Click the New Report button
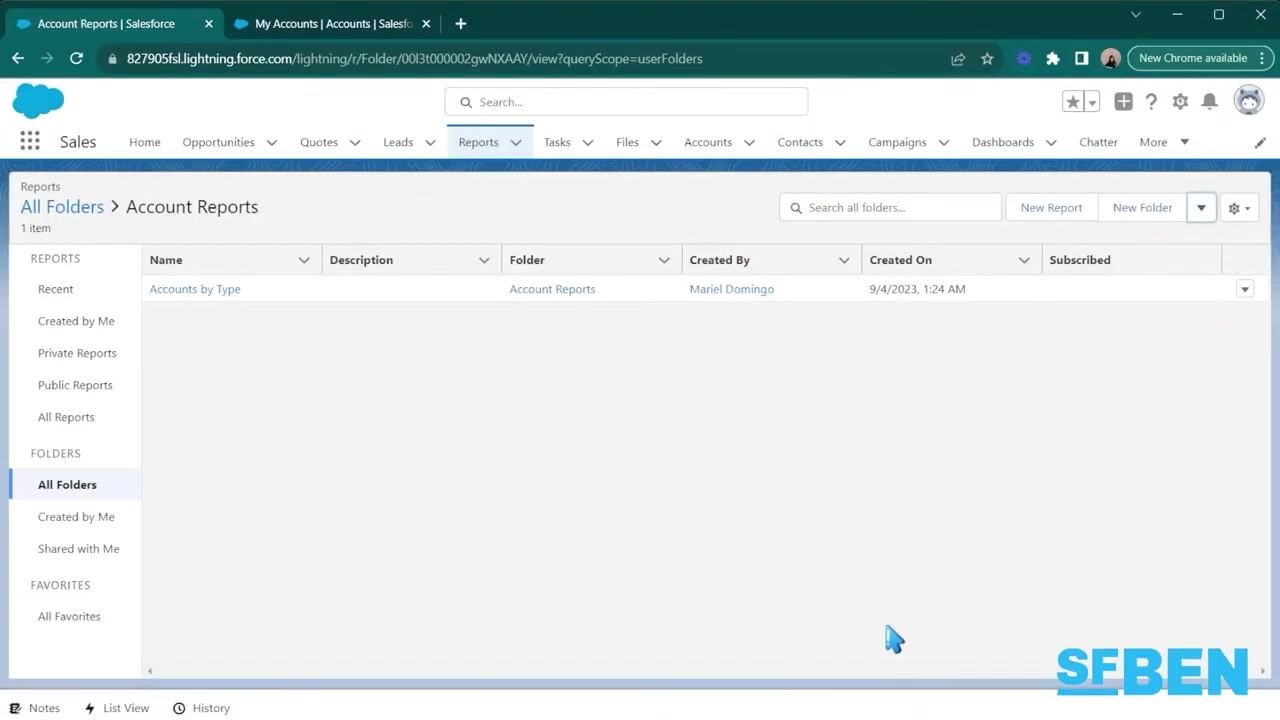 (1051, 208)
